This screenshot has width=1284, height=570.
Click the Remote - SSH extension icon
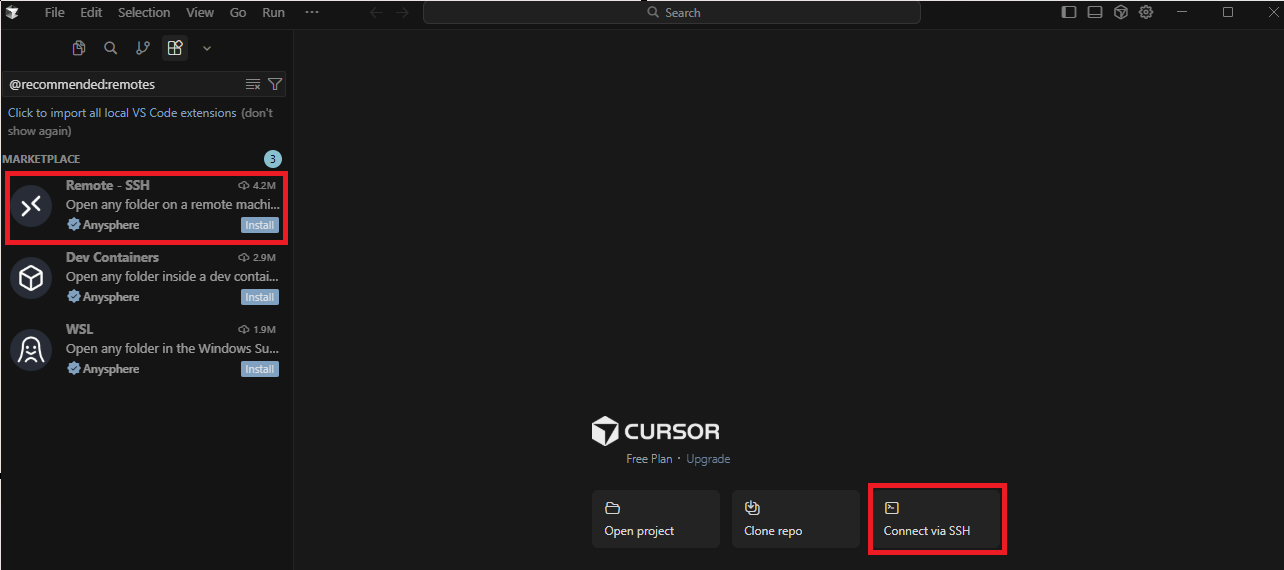point(31,205)
